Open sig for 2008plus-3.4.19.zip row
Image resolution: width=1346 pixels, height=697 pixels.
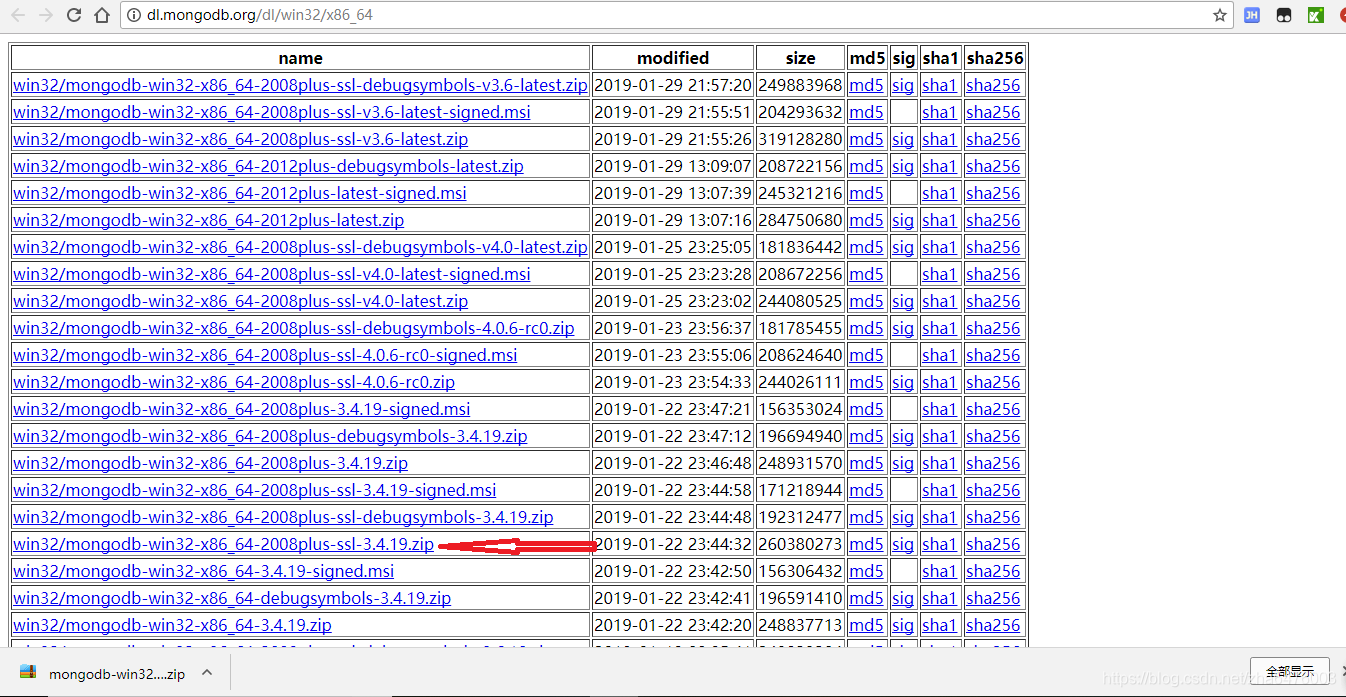pyautogui.click(x=903, y=463)
